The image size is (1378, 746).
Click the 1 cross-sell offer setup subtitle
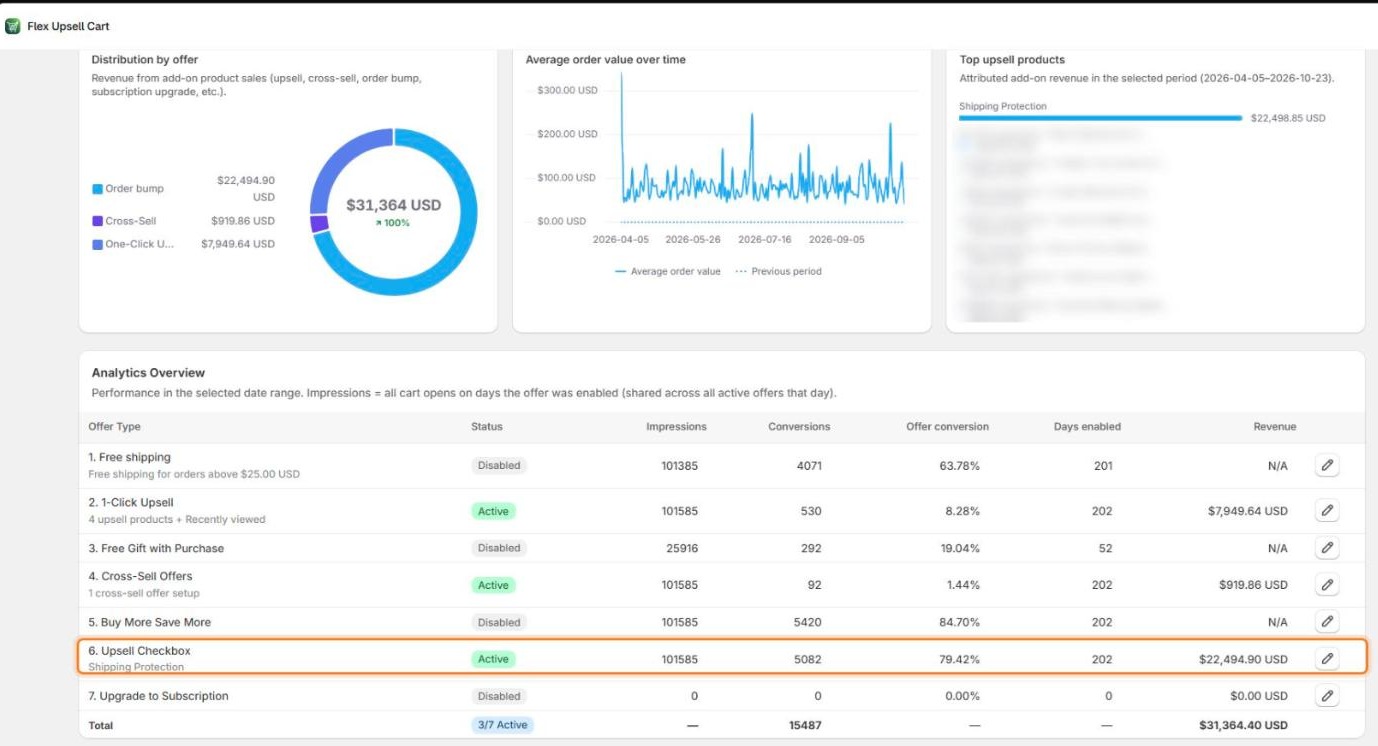(x=144, y=593)
